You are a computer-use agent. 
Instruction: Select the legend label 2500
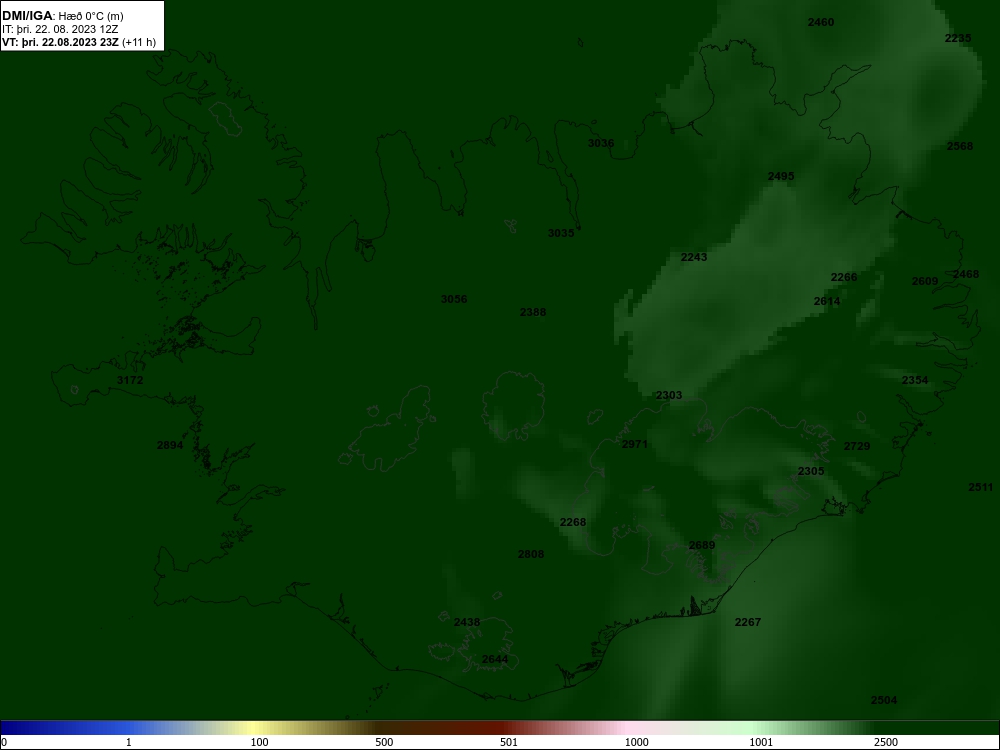point(886,742)
